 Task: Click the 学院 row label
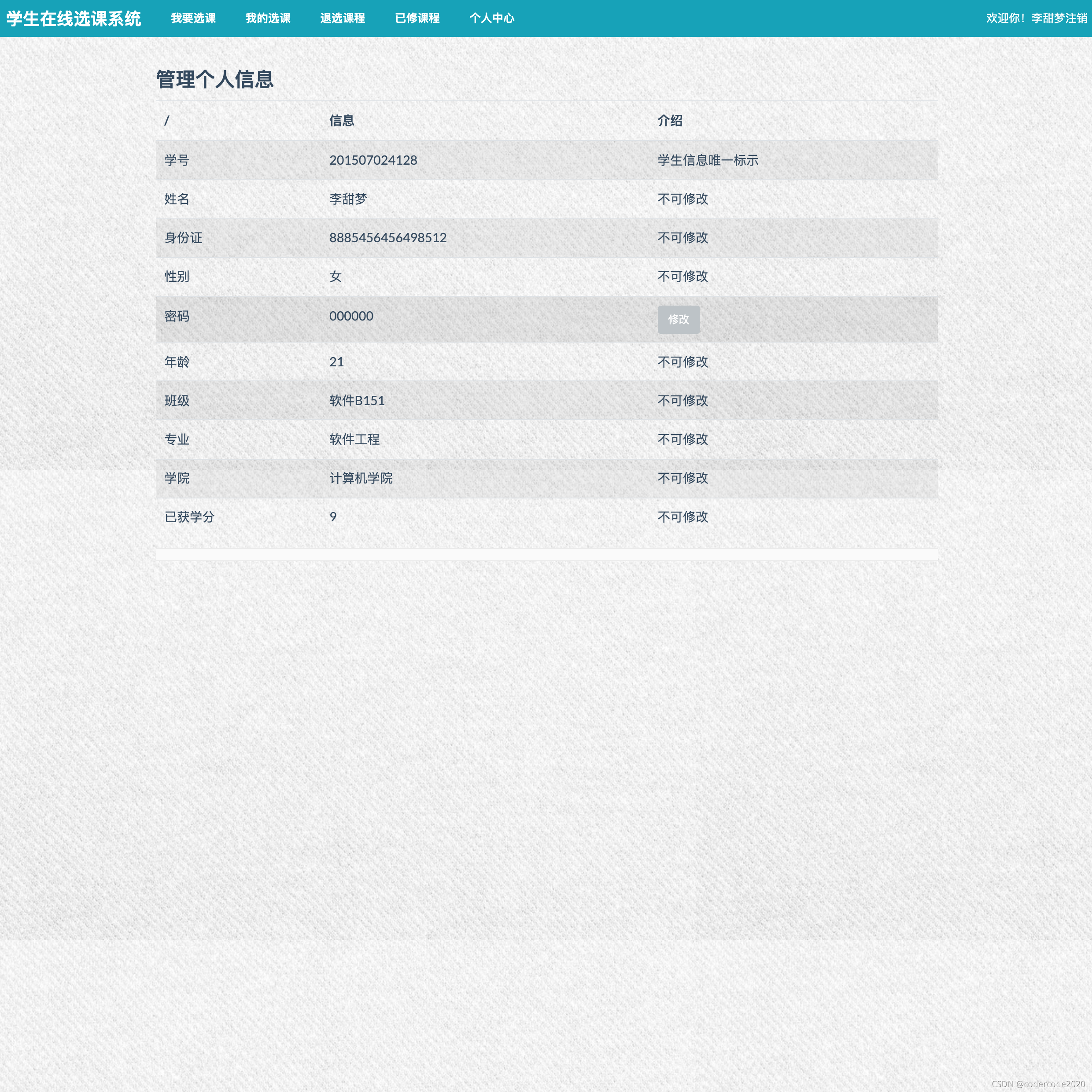coord(177,478)
